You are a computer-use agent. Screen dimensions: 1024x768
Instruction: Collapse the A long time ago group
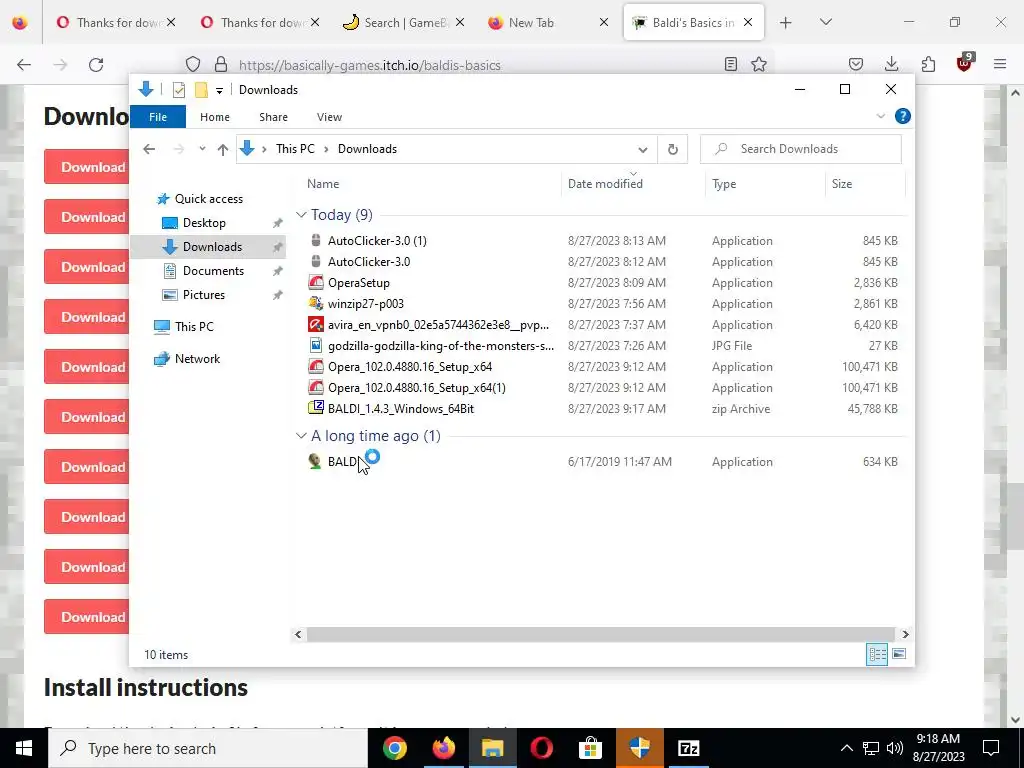301,436
